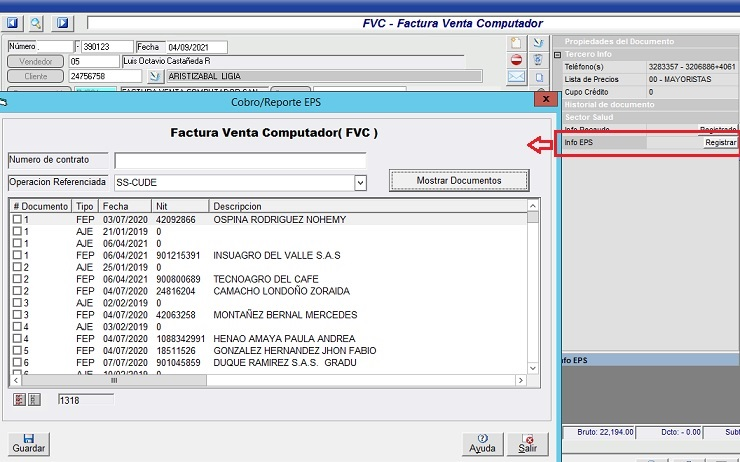Go to the next document arrow
This screenshot has width=740, height=462.
(62, 23)
